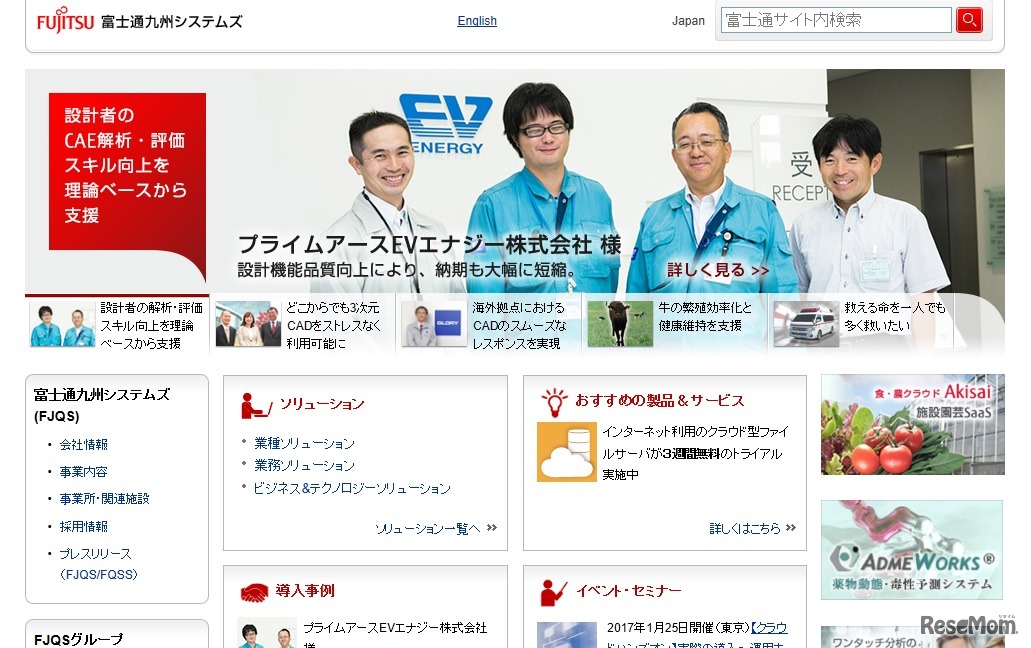Open 業務ソリューション link

coord(304,465)
